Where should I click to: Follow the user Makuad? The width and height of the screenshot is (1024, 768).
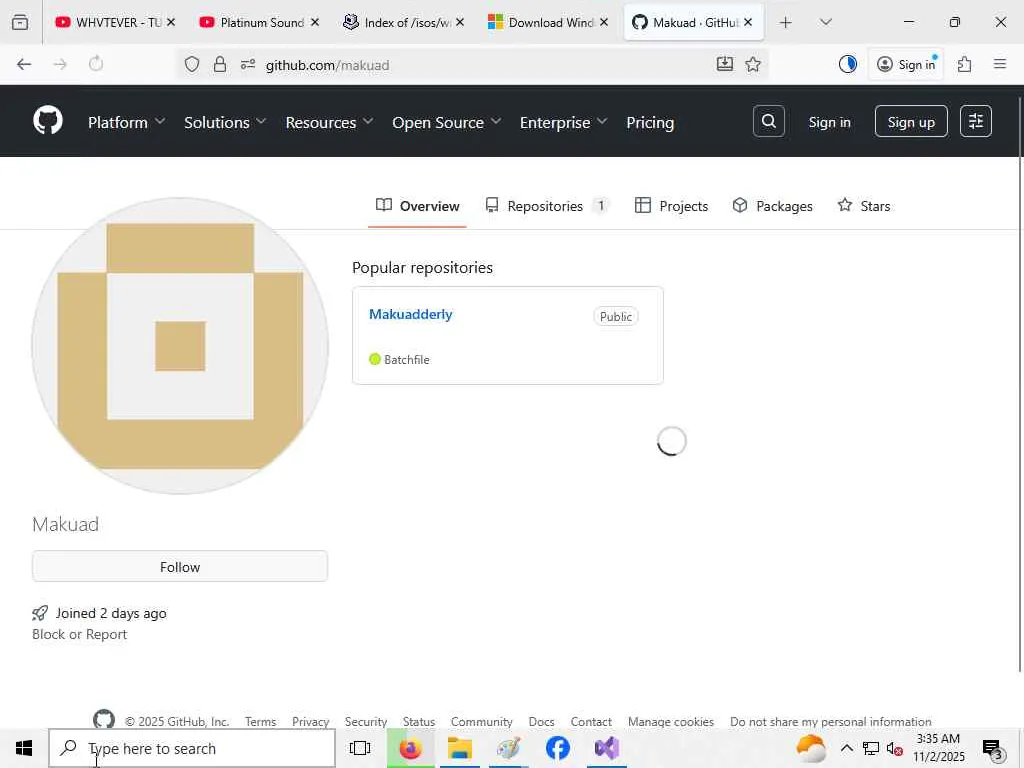click(x=180, y=566)
